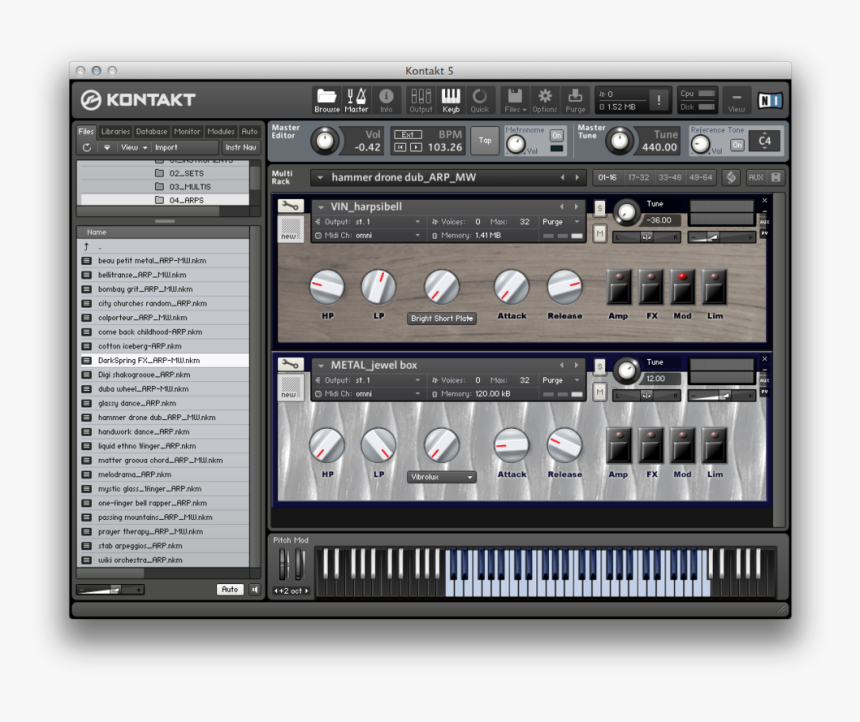This screenshot has width=860, height=722.
Task: Open METAL_jewel box instrument name dropdown
Action: [321, 365]
